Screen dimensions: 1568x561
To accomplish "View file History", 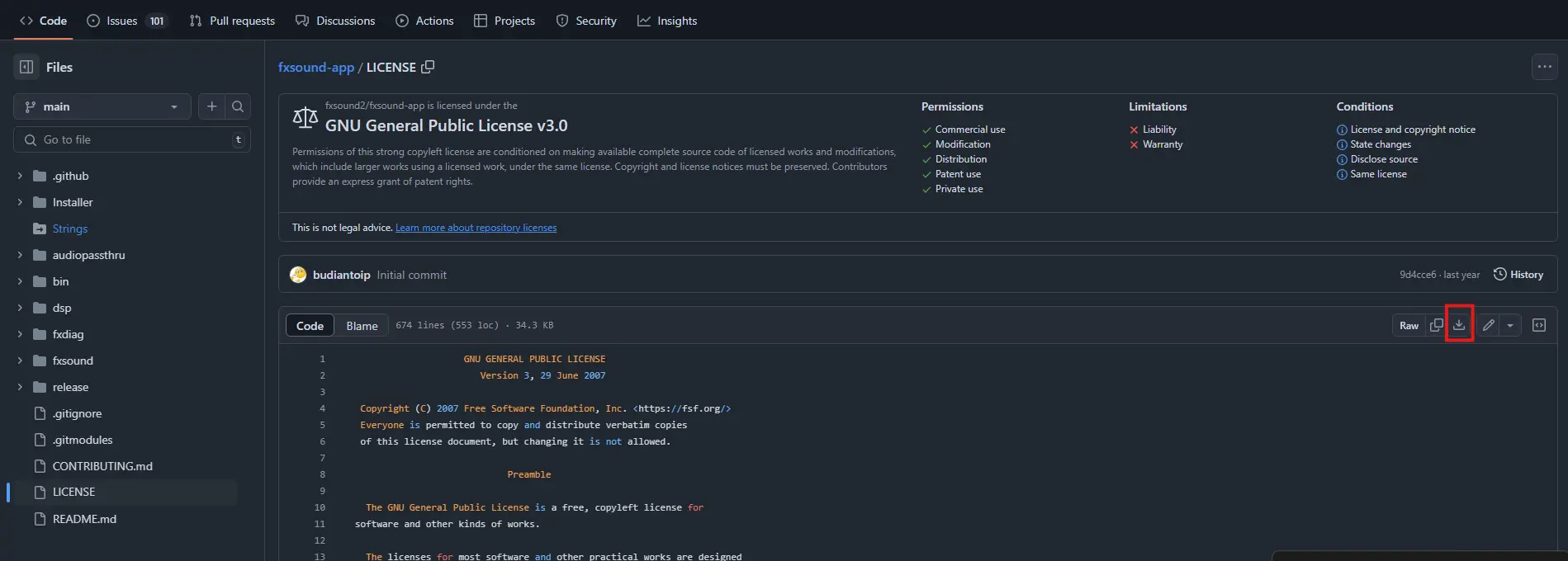I will click(1518, 275).
